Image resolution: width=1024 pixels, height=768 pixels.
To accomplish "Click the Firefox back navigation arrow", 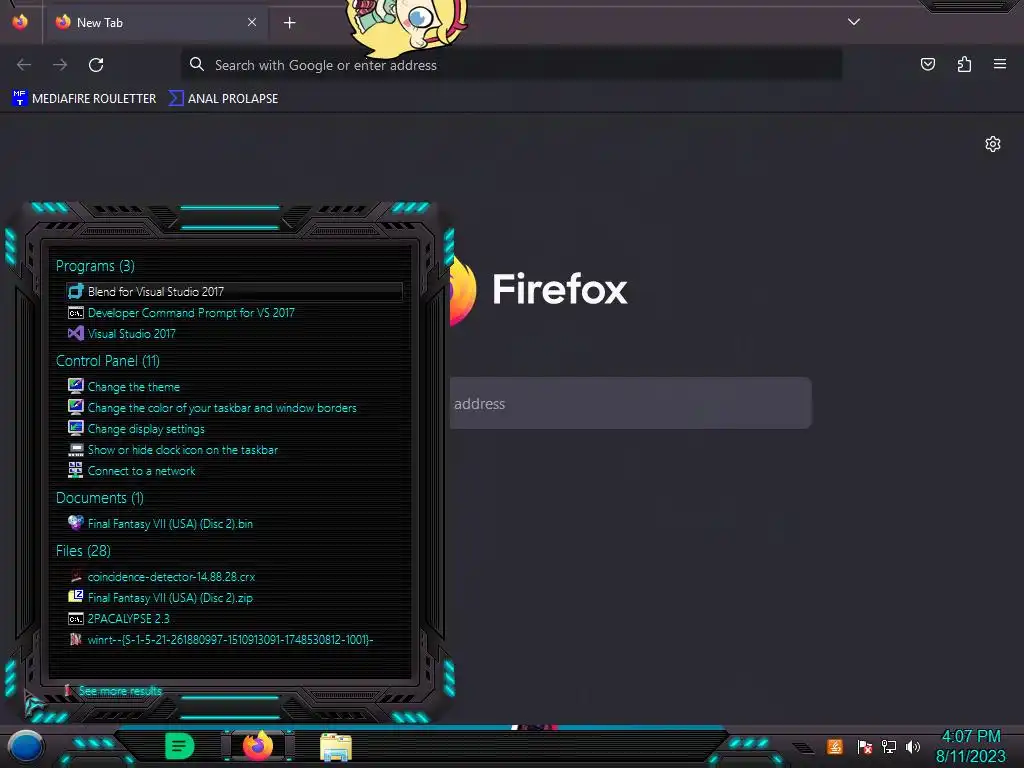I will 24,65.
